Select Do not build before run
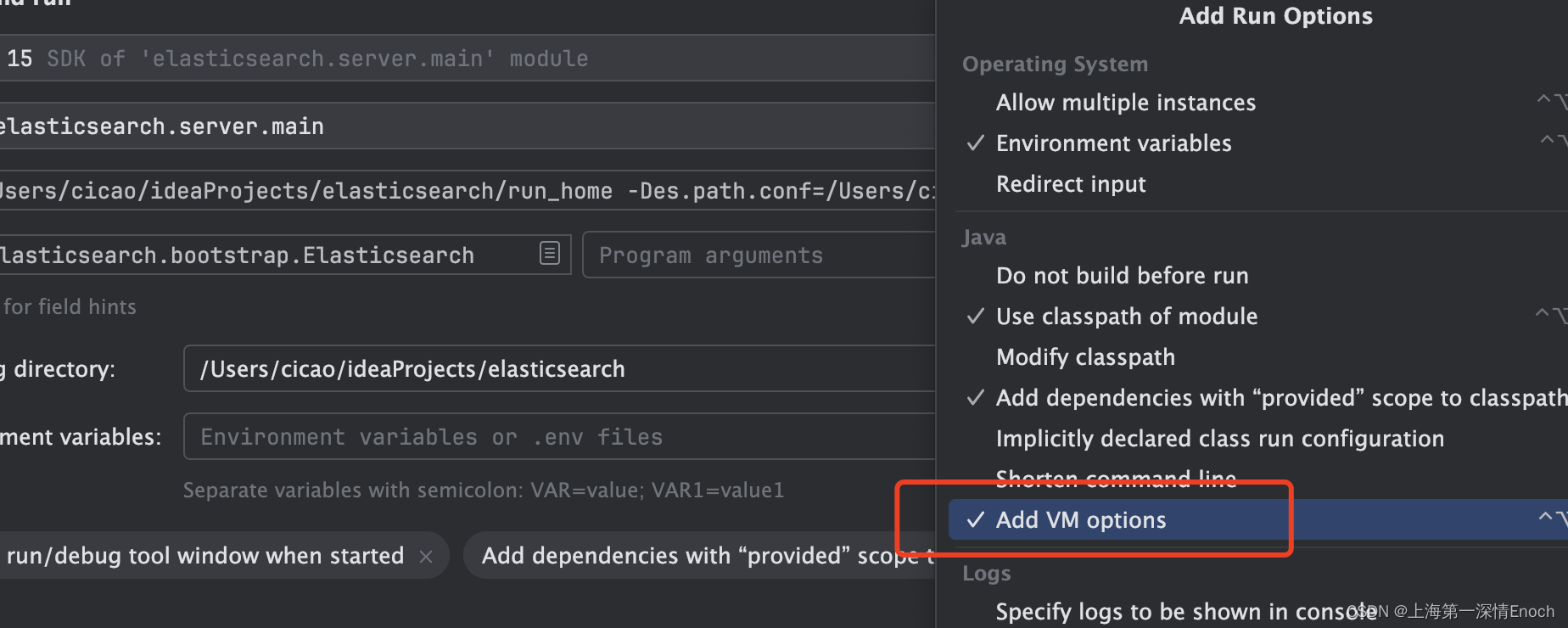 (1122, 276)
